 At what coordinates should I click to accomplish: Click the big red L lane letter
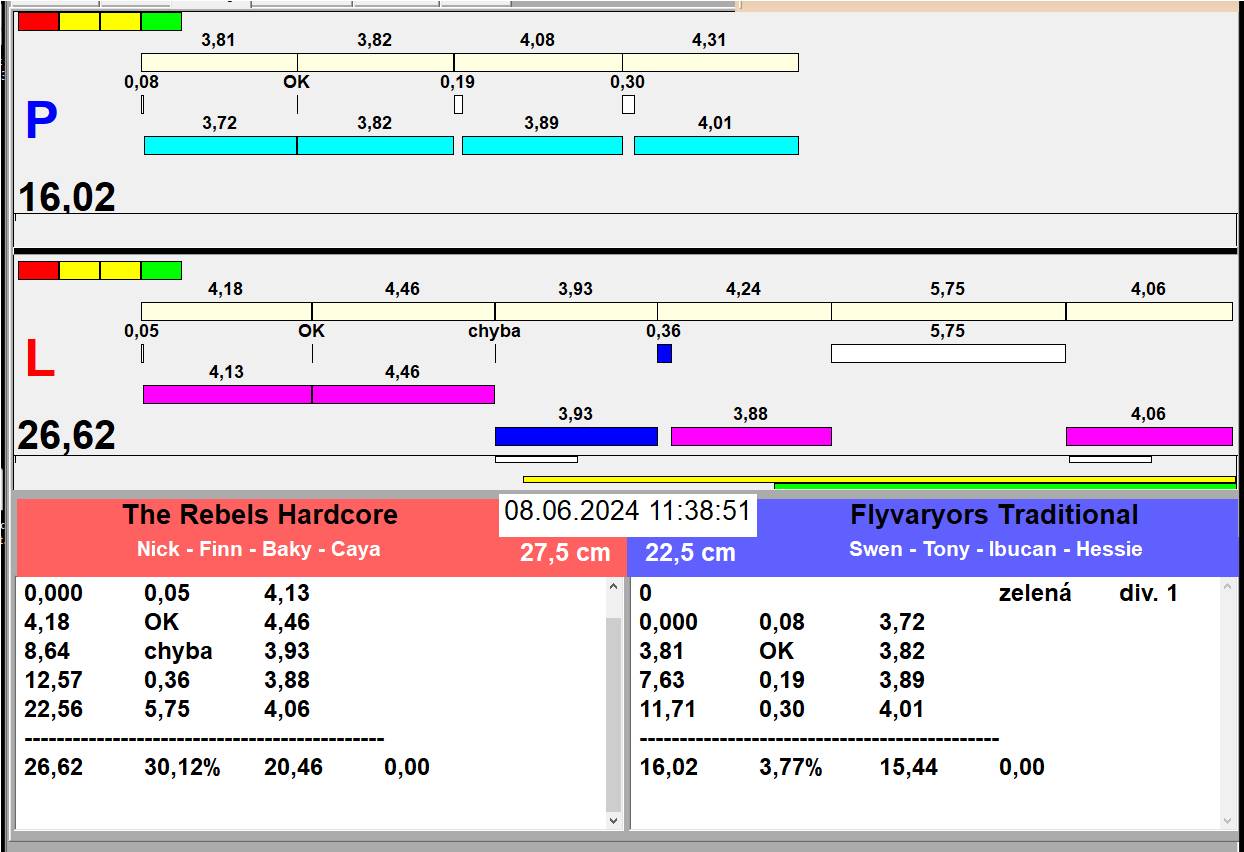pyautogui.click(x=39, y=360)
